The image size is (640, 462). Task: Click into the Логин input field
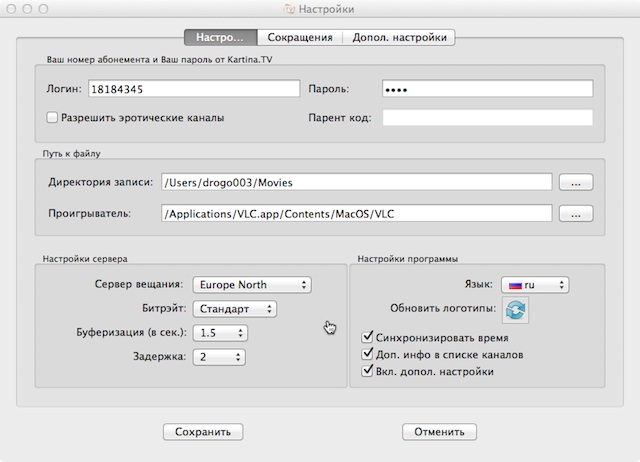pyautogui.click(x=193, y=89)
